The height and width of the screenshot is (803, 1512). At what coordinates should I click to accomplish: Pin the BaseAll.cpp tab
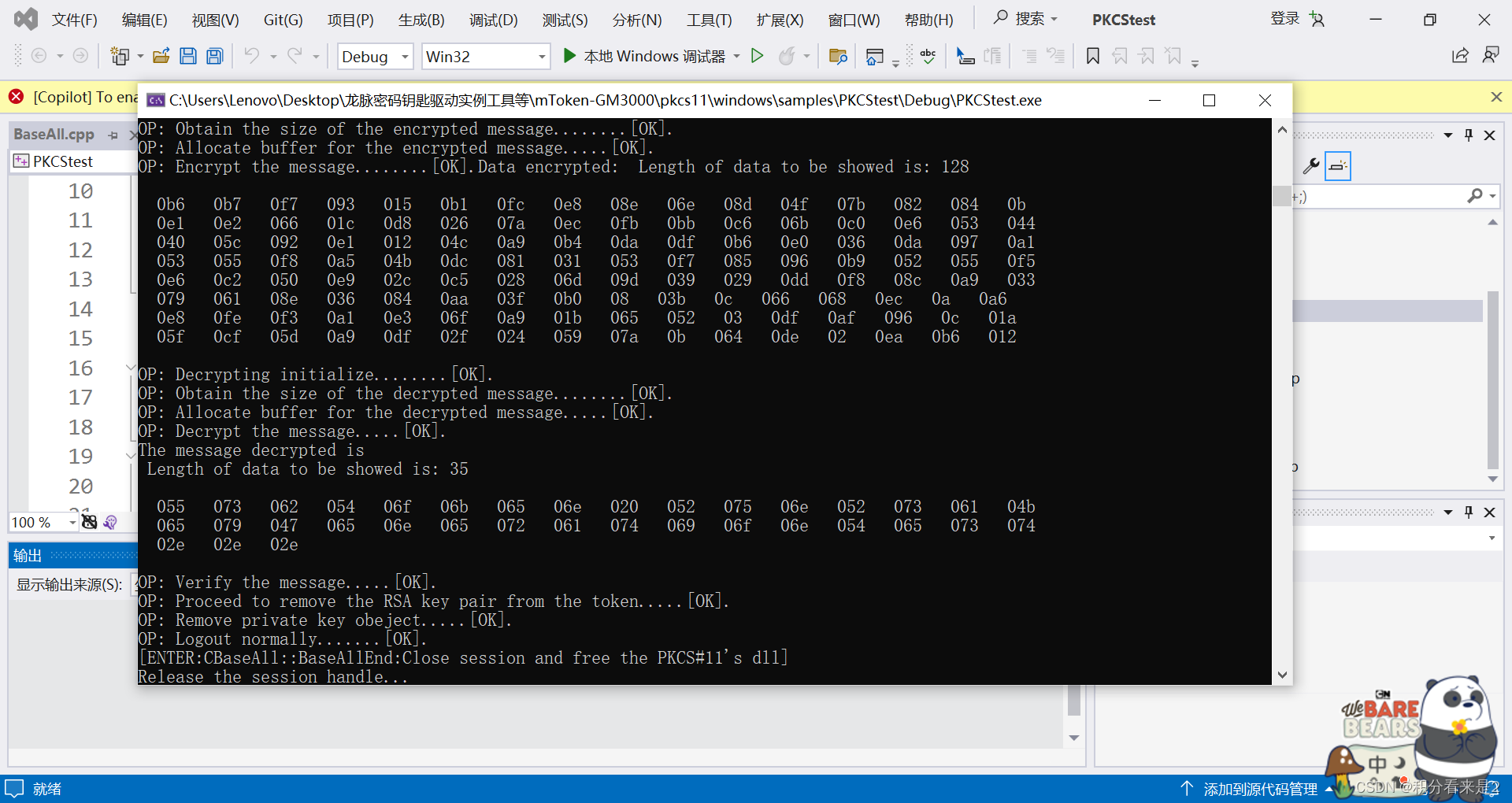113,135
